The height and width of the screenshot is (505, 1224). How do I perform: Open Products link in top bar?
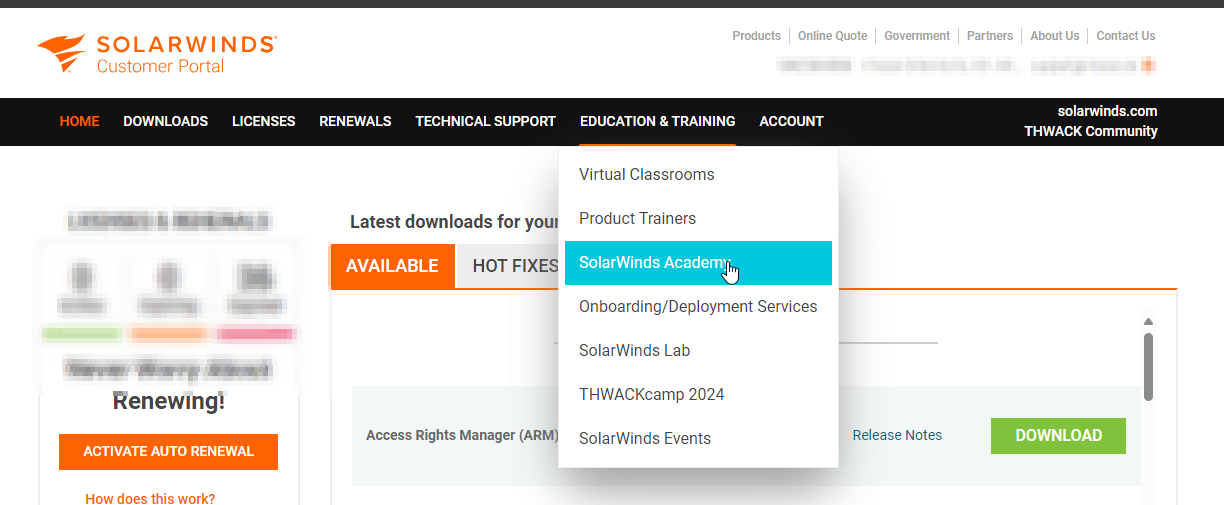click(756, 36)
